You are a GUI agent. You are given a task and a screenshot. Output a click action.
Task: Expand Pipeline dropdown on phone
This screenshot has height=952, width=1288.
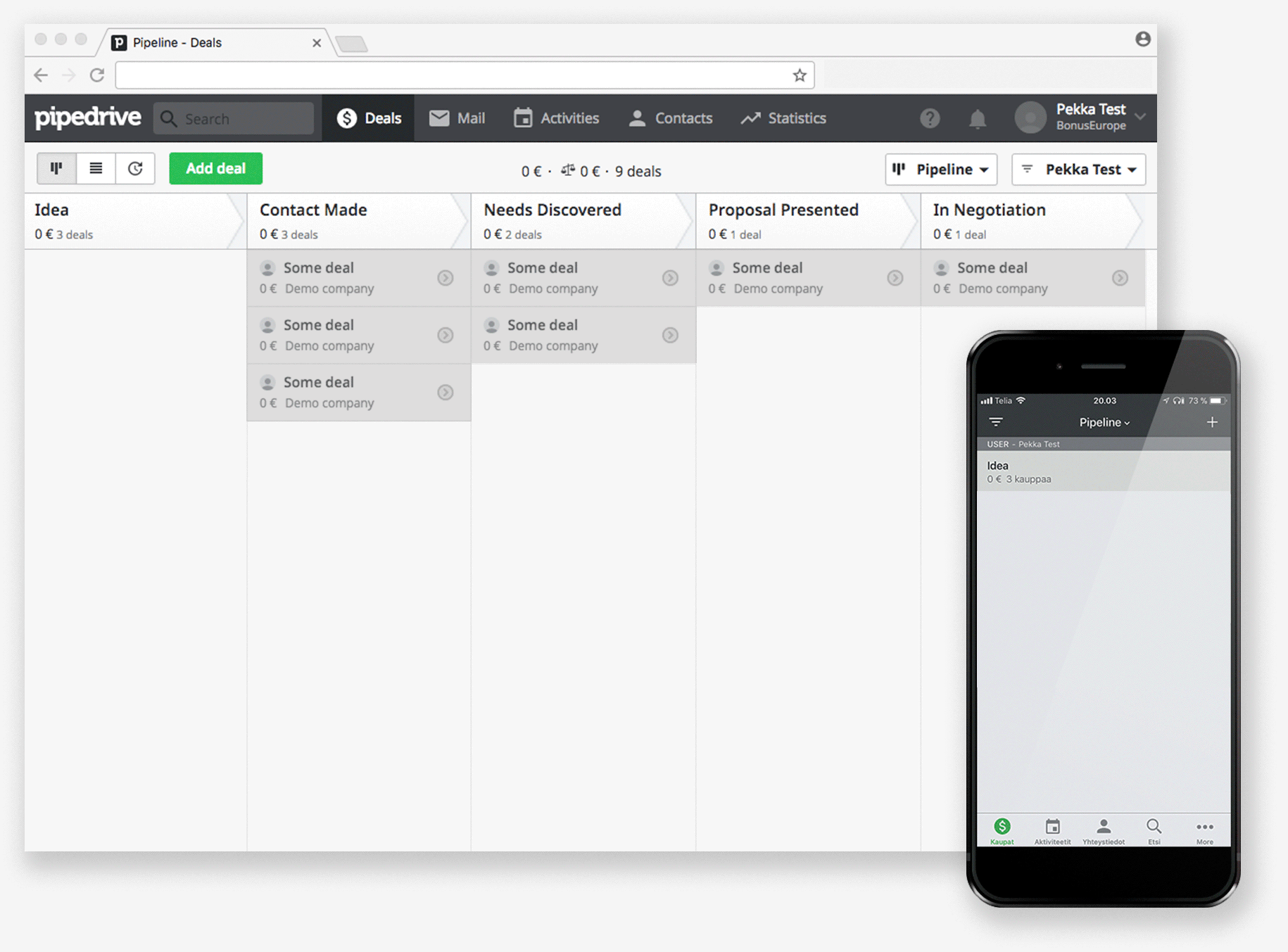pos(1104,422)
